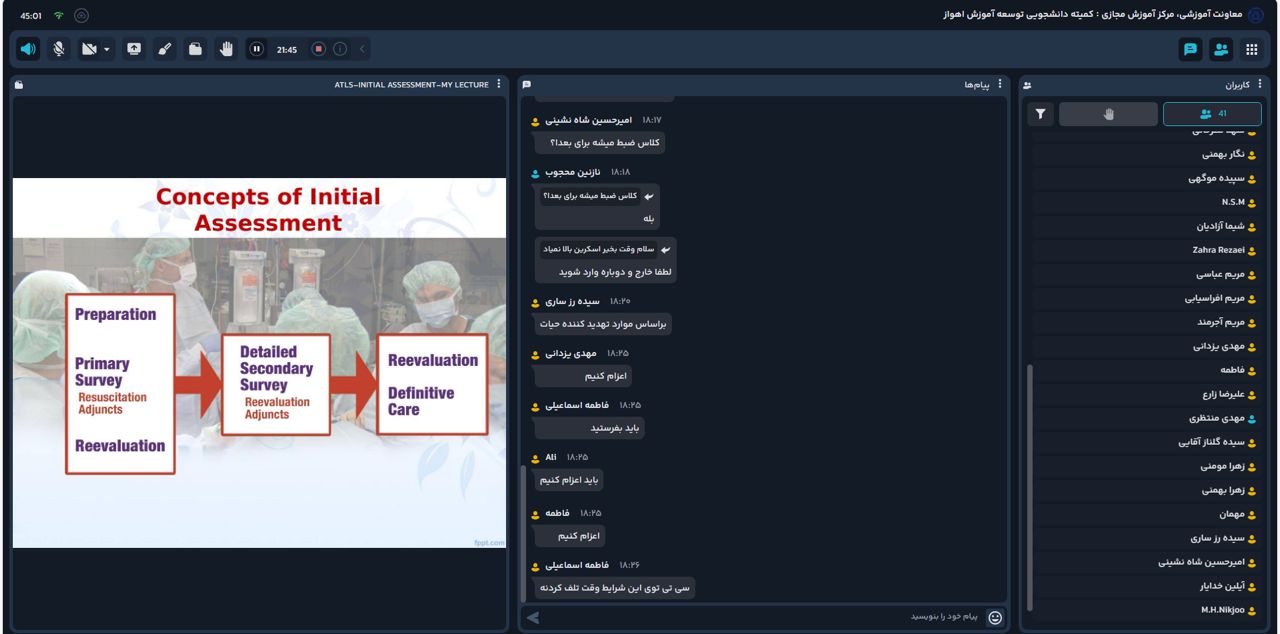The width and height of the screenshot is (1280, 634).
Task: Toggle the users panel button in the top bar
Action: pyautogui.click(x=1221, y=48)
